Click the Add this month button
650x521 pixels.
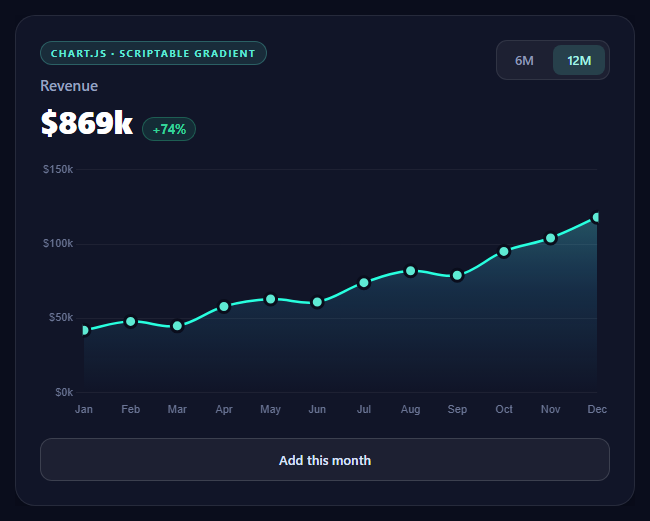click(x=325, y=460)
